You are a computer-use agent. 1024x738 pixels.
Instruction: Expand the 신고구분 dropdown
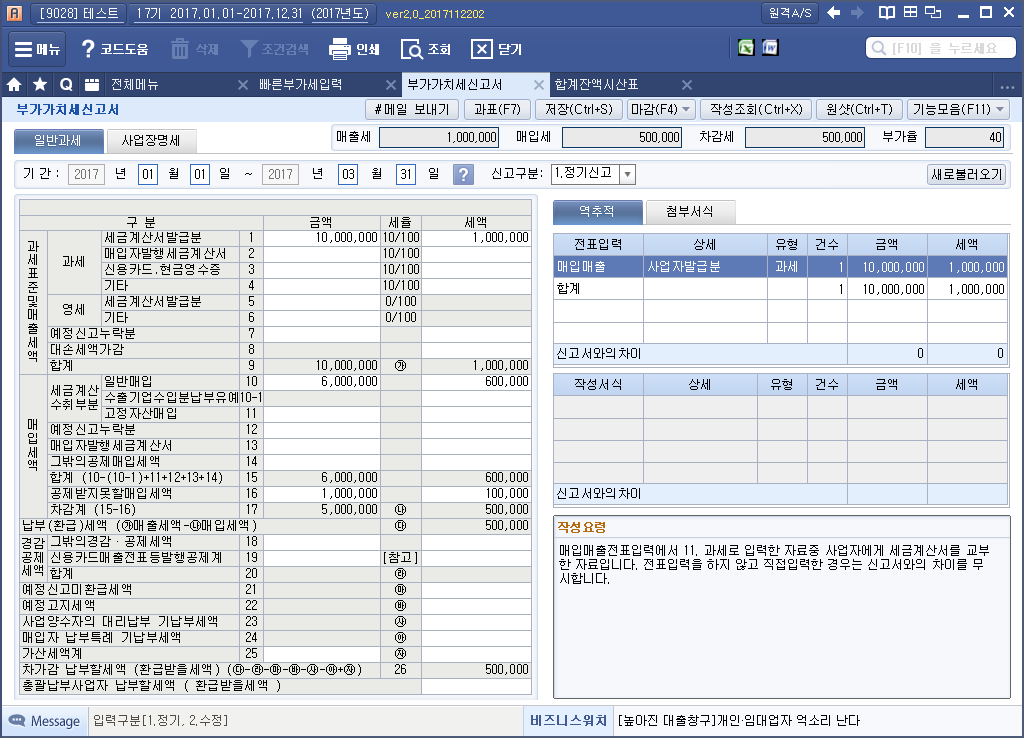point(628,174)
